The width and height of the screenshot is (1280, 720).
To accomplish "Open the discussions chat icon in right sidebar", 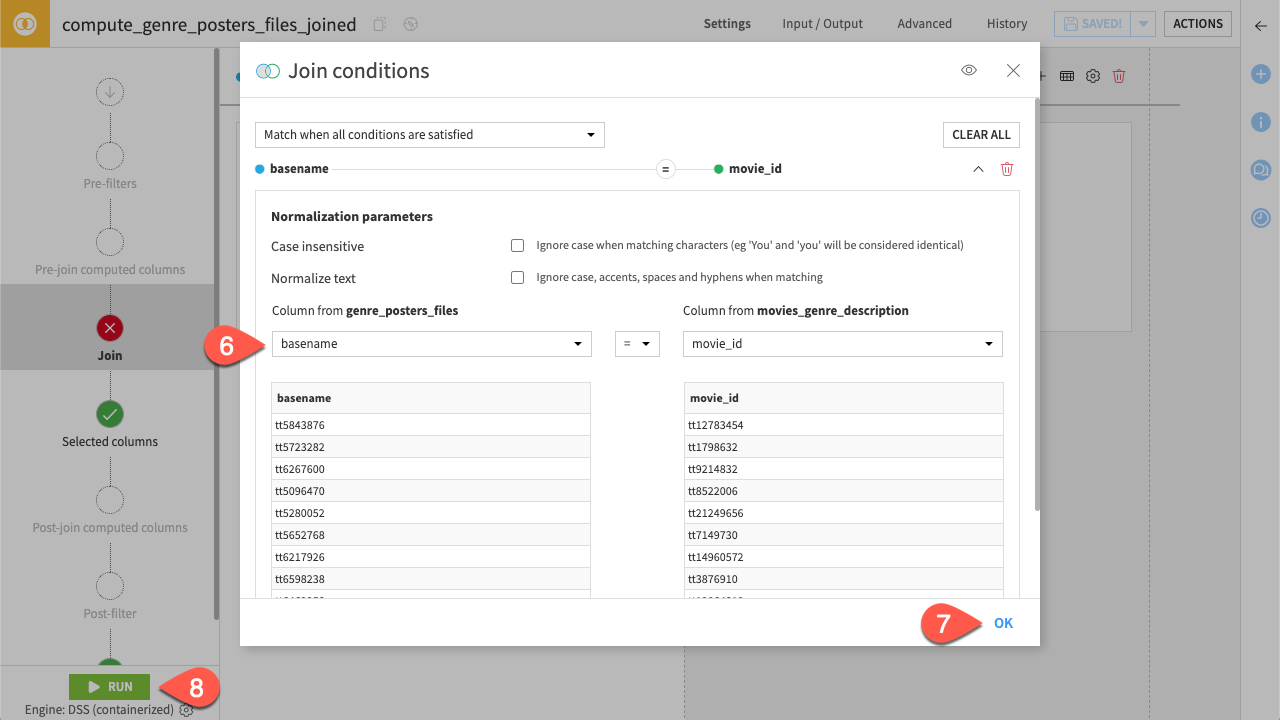I will pos(1261,170).
